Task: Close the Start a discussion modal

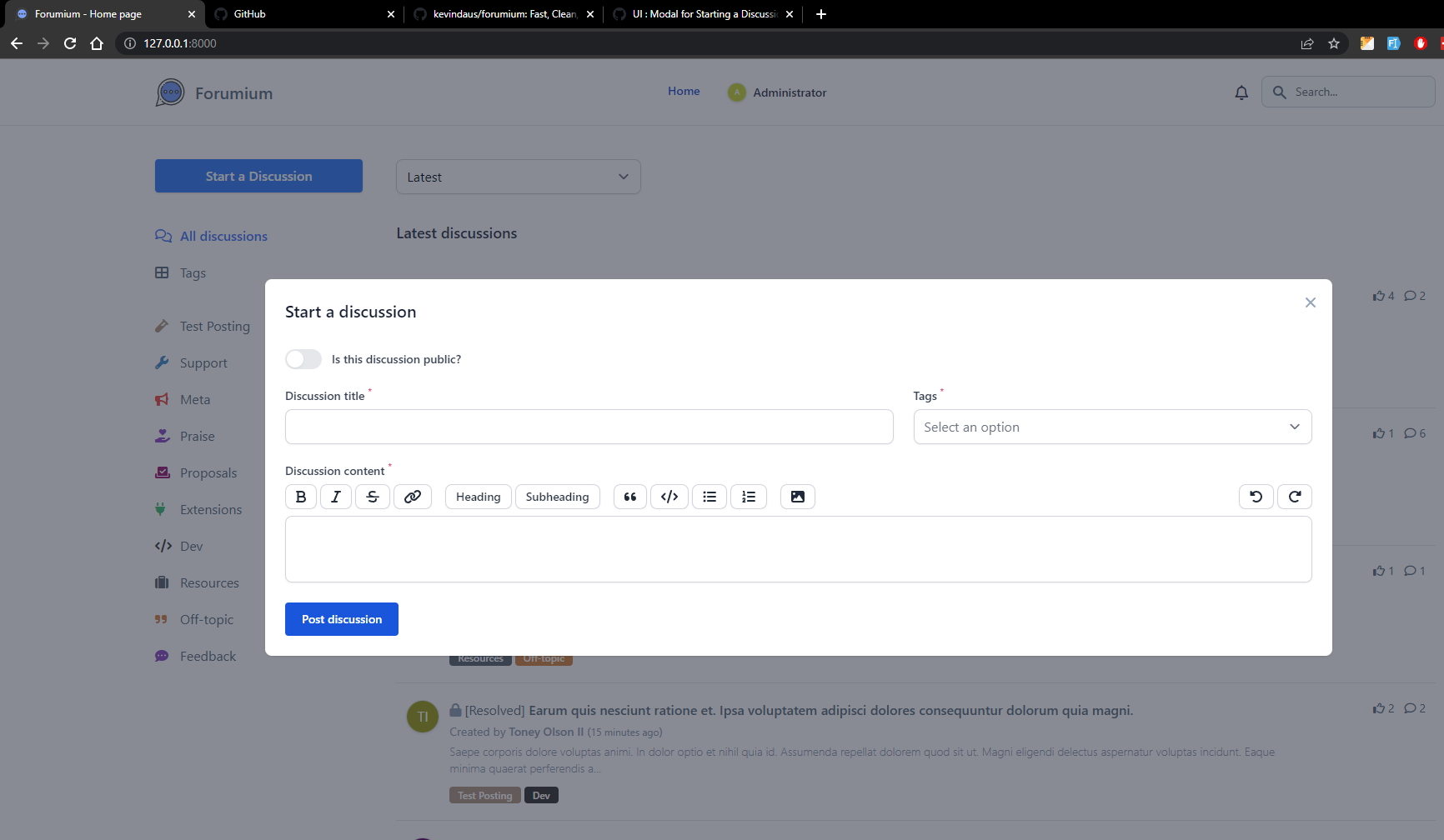Action: coord(1311,302)
